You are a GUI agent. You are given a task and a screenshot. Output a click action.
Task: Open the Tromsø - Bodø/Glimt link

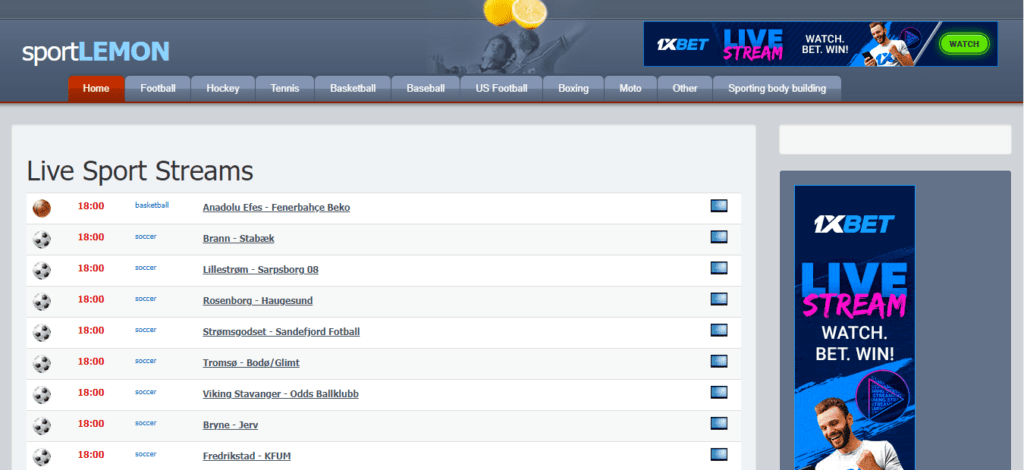[251, 363]
